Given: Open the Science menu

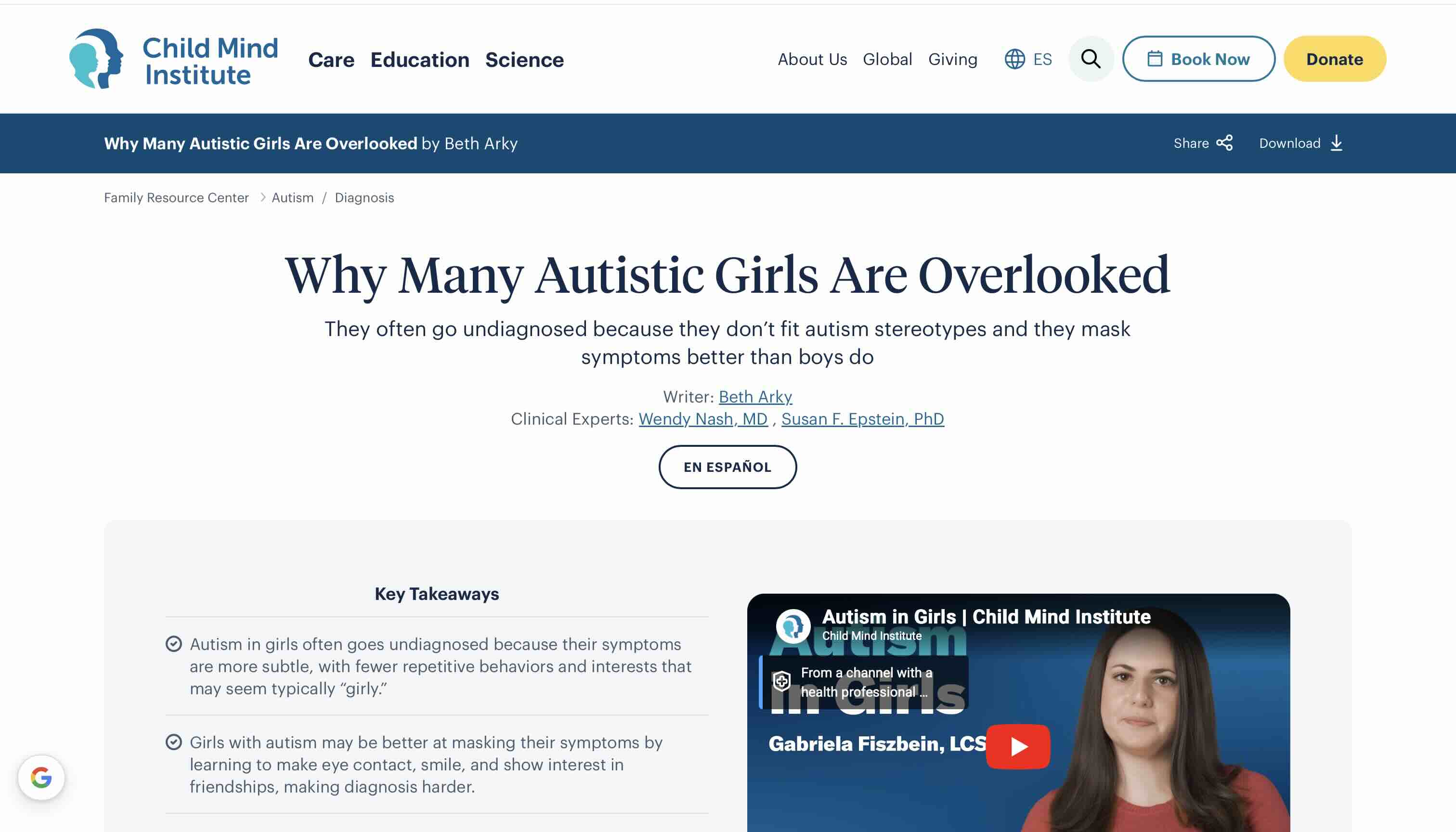Looking at the screenshot, I should click(x=524, y=59).
